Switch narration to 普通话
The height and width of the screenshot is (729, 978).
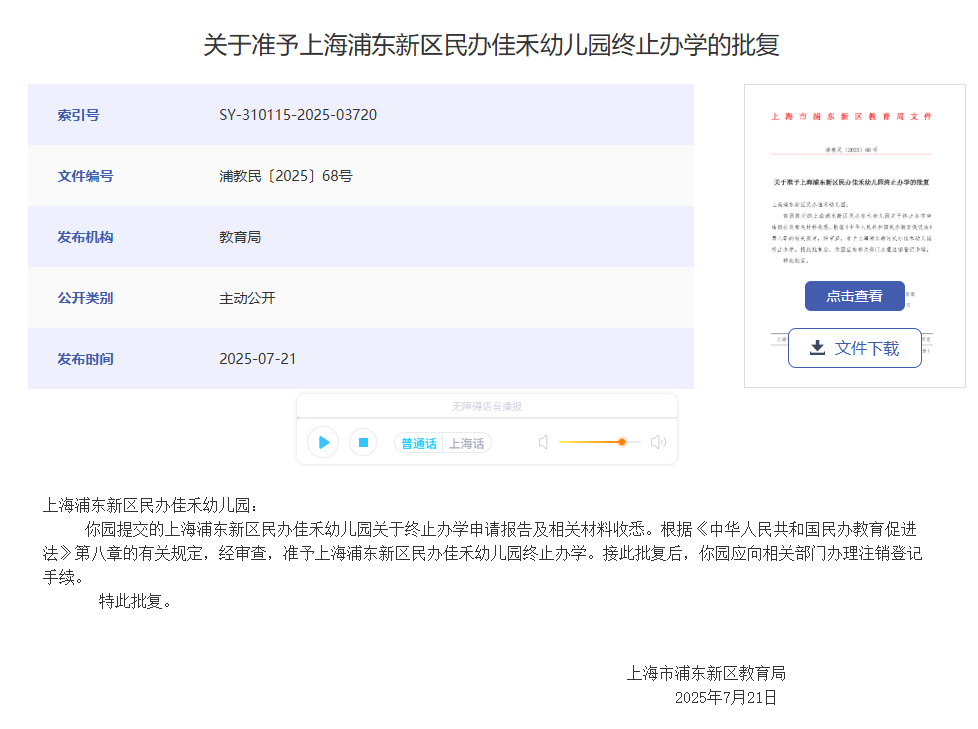[418, 443]
